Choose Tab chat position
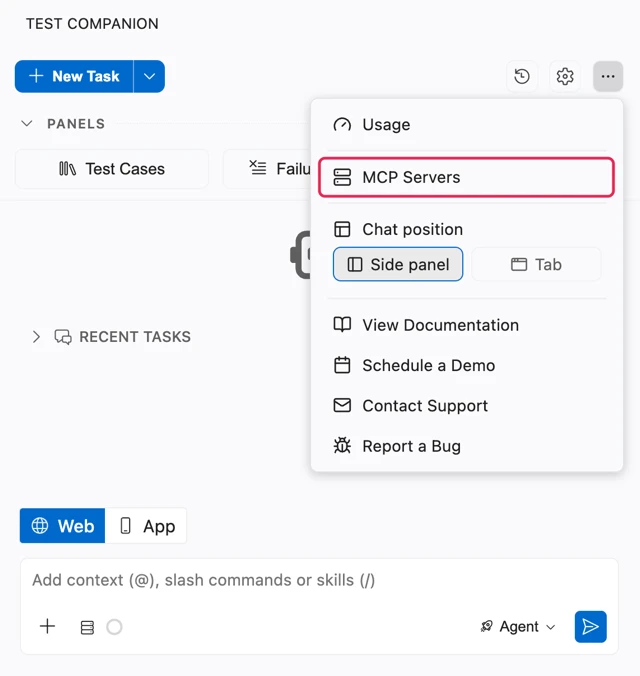Image resolution: width=640 pixels, height=676 pixels. click(536, 264)
